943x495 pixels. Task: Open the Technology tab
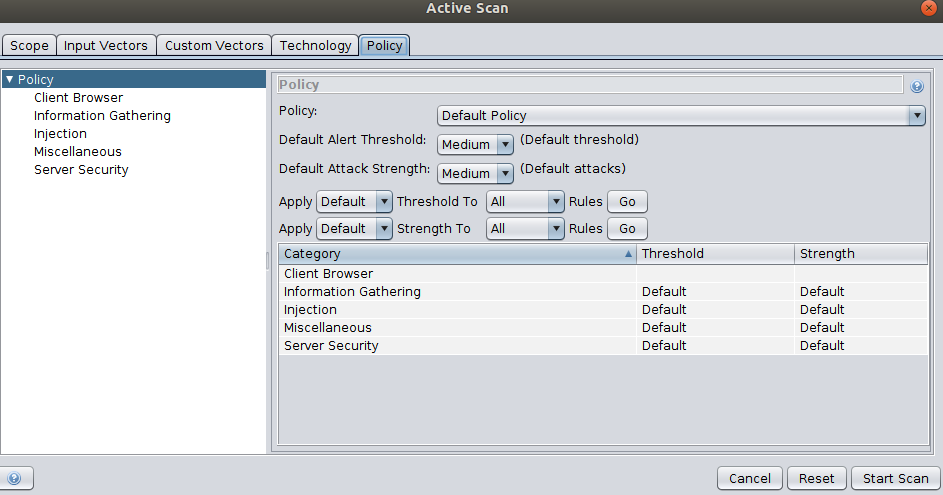pyautogui.click(x=315, y=46)
